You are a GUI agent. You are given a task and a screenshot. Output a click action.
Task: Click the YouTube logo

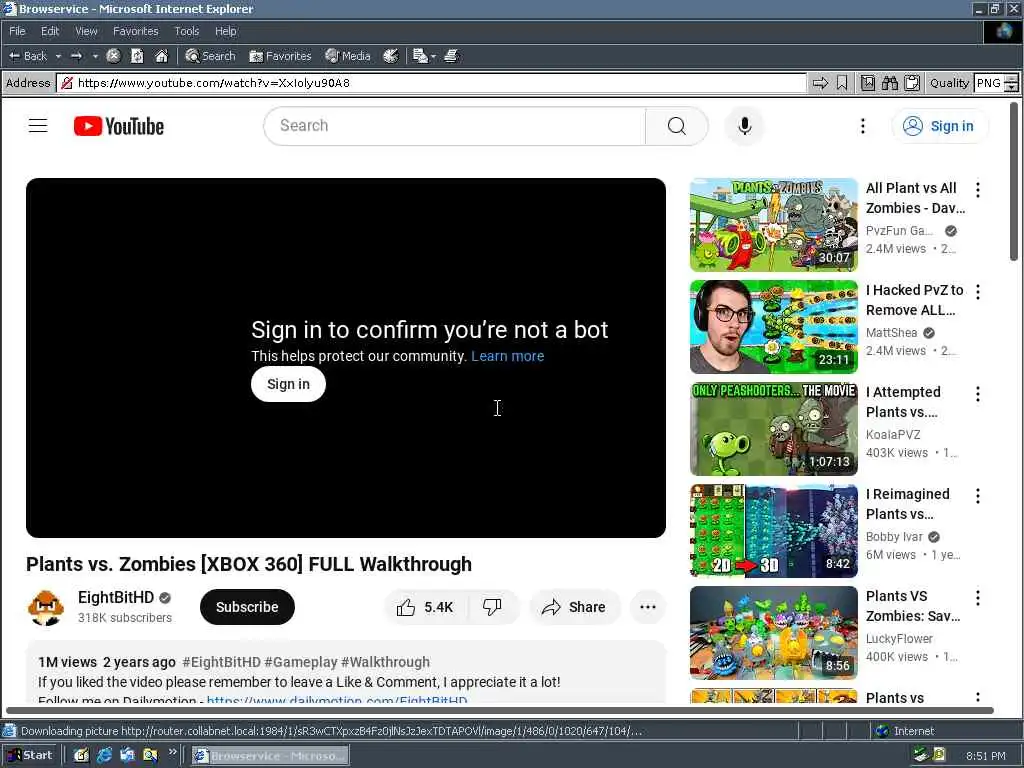pyautogui.click(x=118, y=126)
